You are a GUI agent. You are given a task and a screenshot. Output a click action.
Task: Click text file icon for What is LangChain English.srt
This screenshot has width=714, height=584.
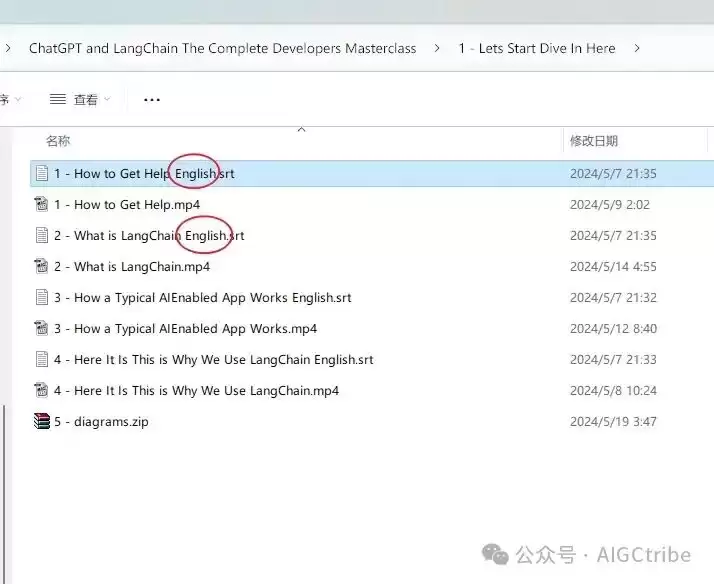[42, 235]
